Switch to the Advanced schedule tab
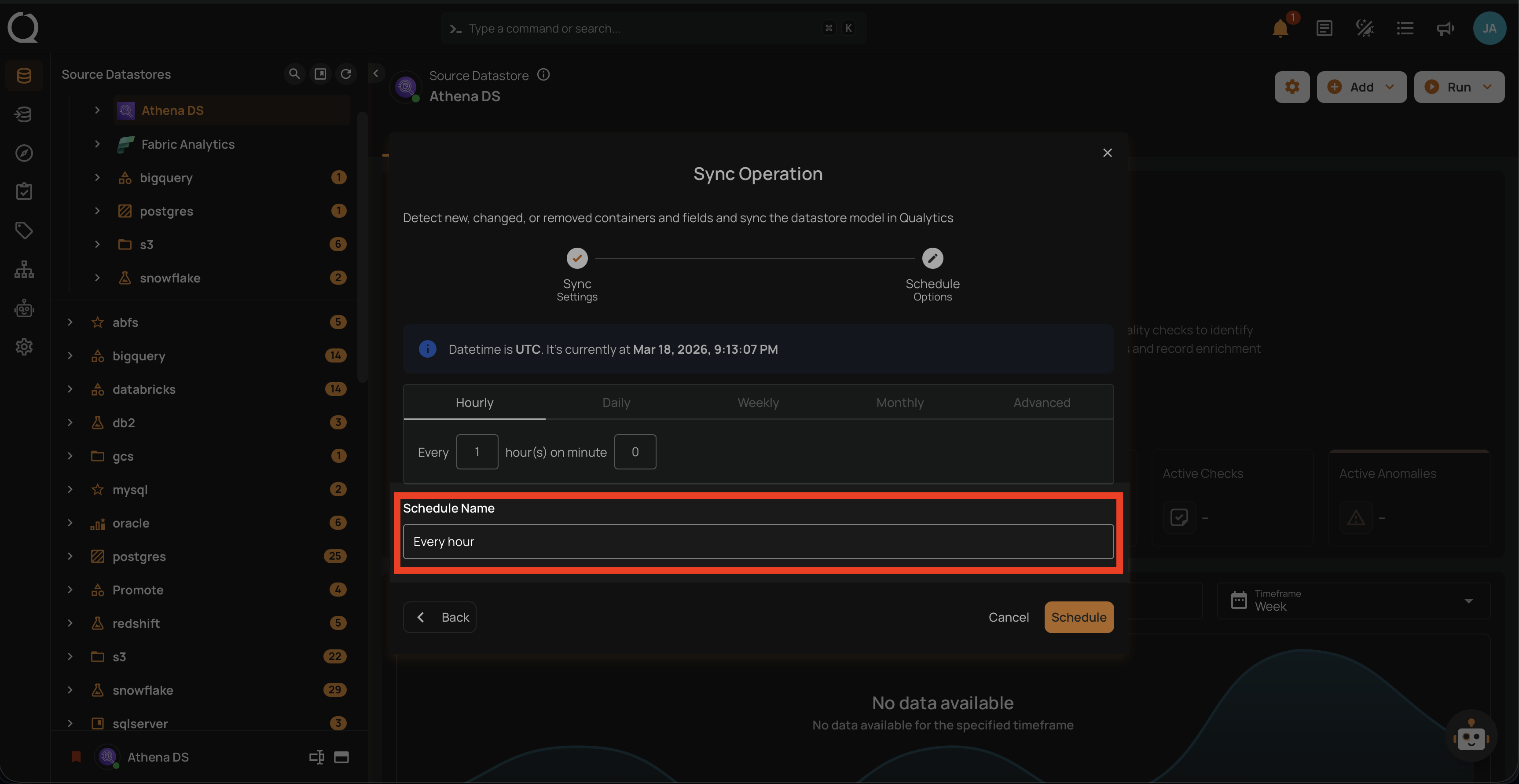This screenshot has height=784, width=1519. coord(1042,403)
